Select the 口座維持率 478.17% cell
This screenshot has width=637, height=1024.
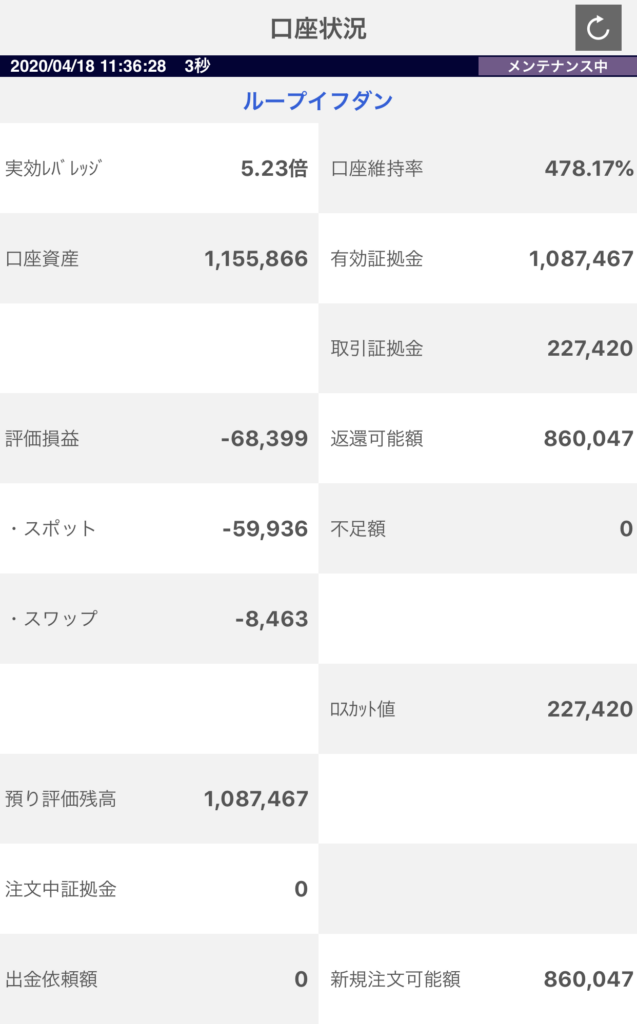click(478, 168)
